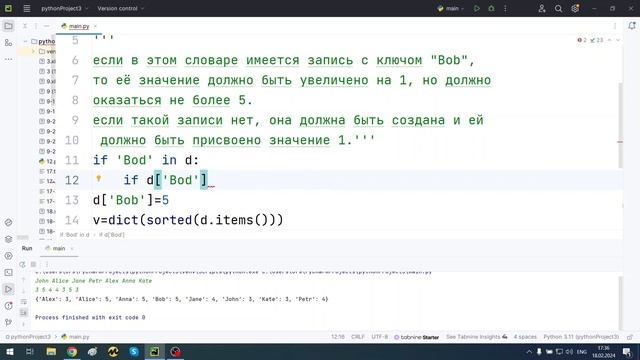640x360 pixels.
Task: Open the Project tool window
Action: 8,26
